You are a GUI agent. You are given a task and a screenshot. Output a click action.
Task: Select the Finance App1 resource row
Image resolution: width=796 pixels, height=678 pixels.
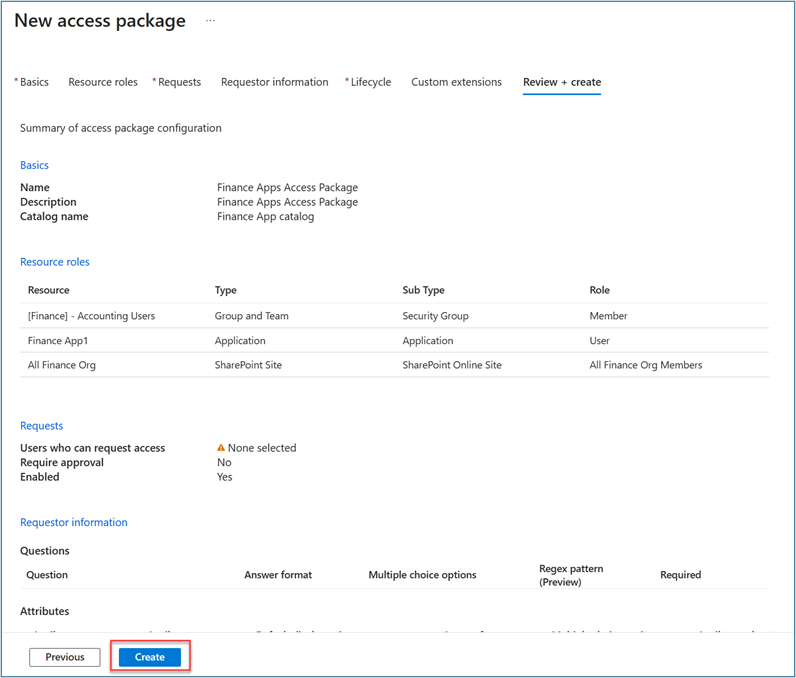click(394, 341)
